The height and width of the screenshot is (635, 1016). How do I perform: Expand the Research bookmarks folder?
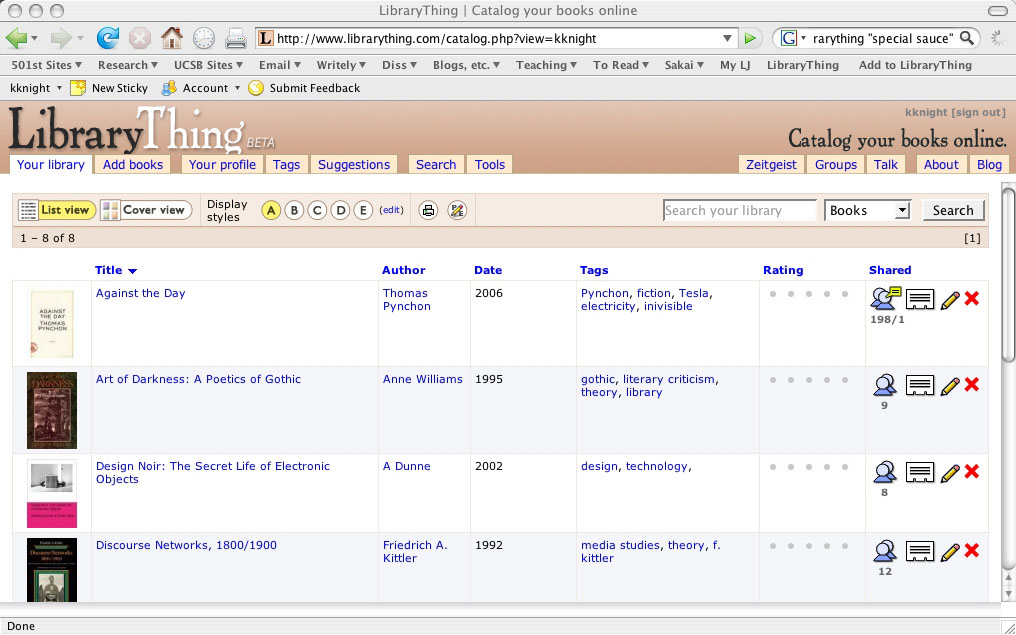[x=128, y=65]
